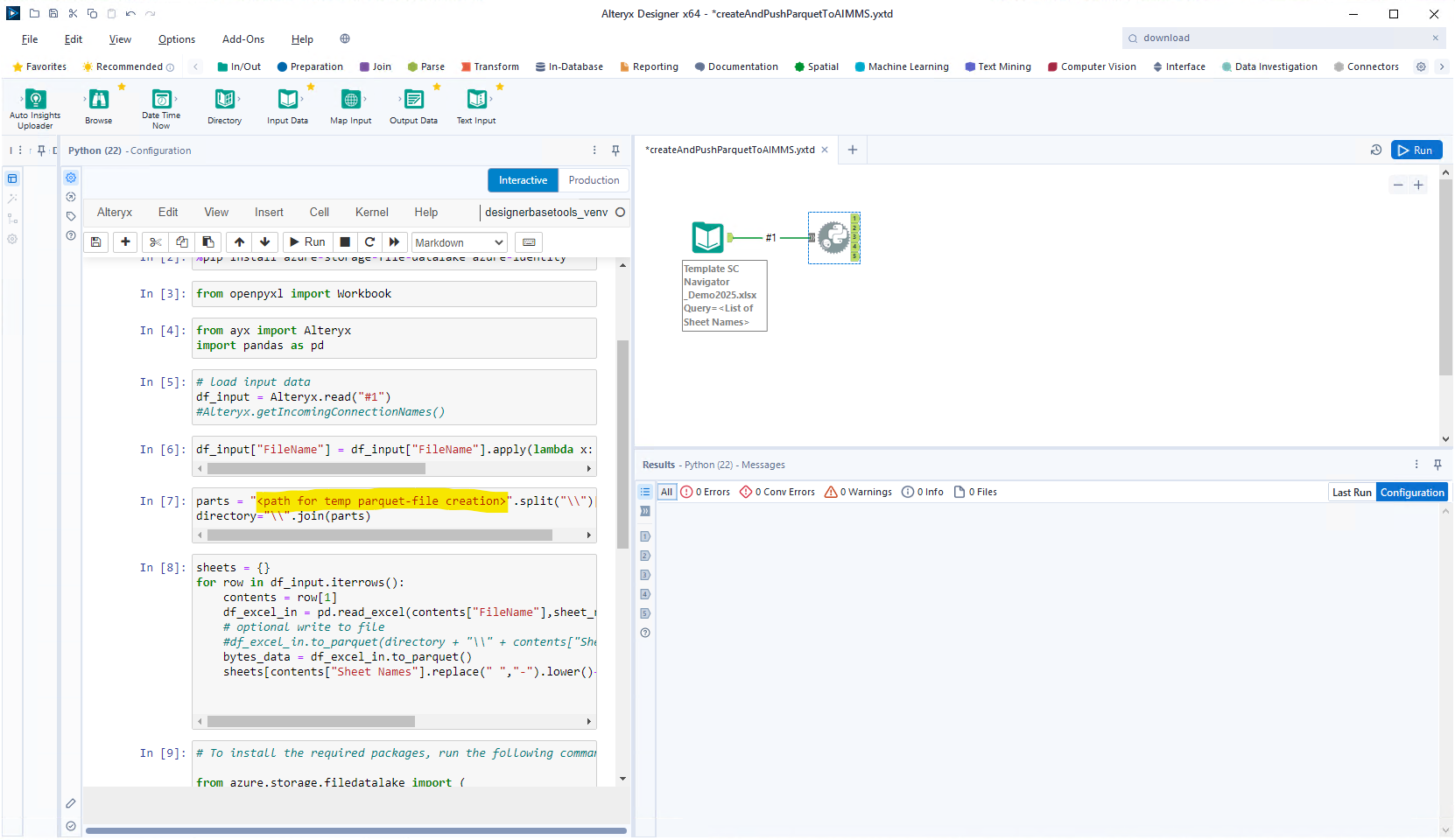Pick the Auto Insights Uploader tool
Viewport: 1455px width, 840px height.
click(x=35, y=108)
